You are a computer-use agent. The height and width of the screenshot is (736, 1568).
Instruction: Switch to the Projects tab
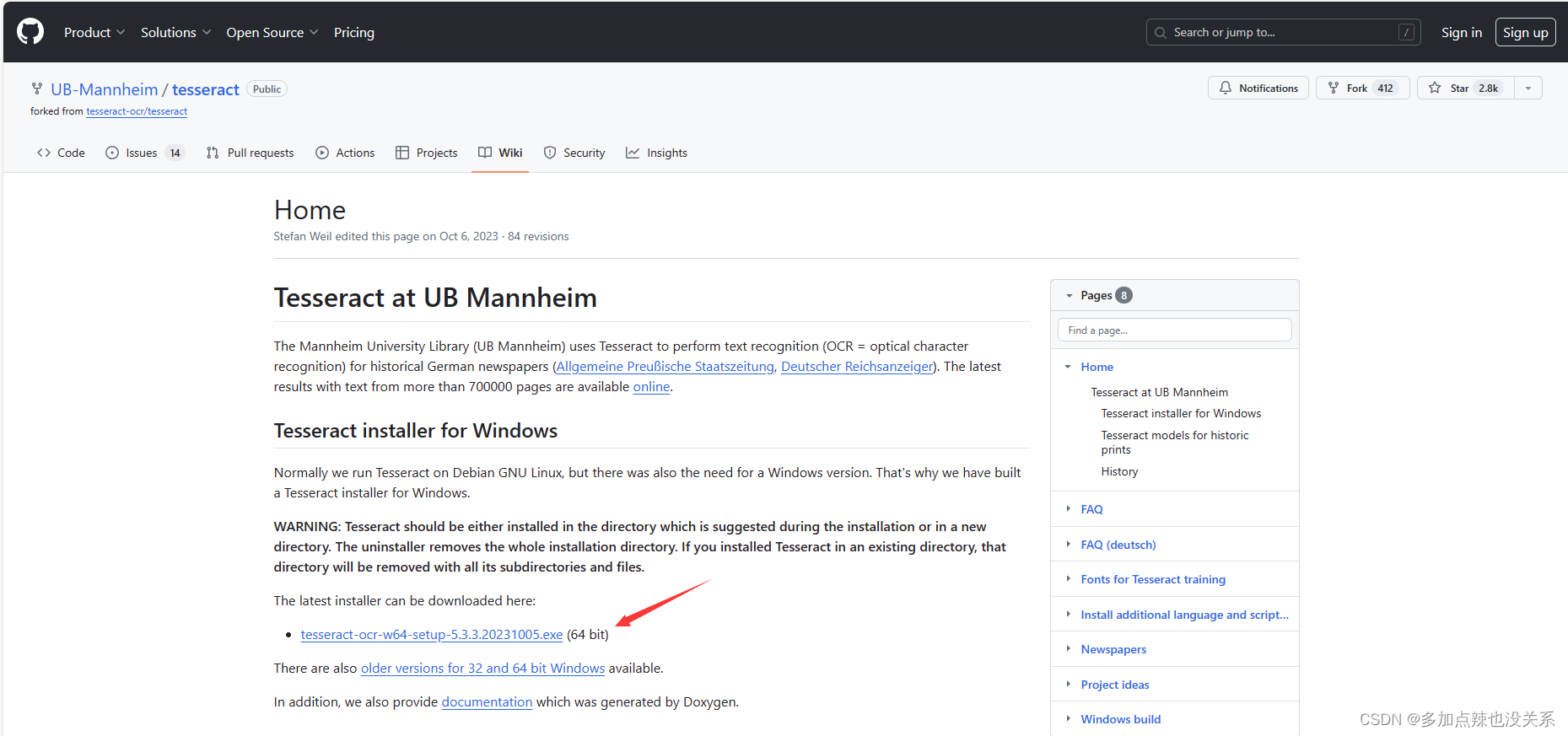427,153
